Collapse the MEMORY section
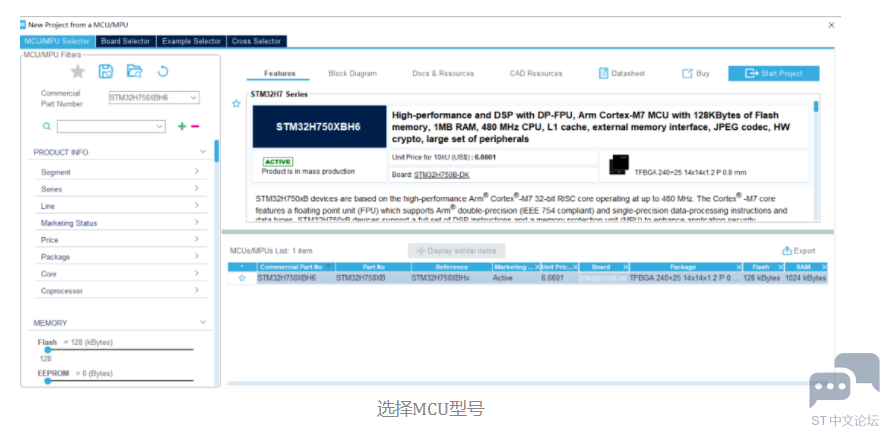This screenshot has width=888, height=436. click(203, 322)
